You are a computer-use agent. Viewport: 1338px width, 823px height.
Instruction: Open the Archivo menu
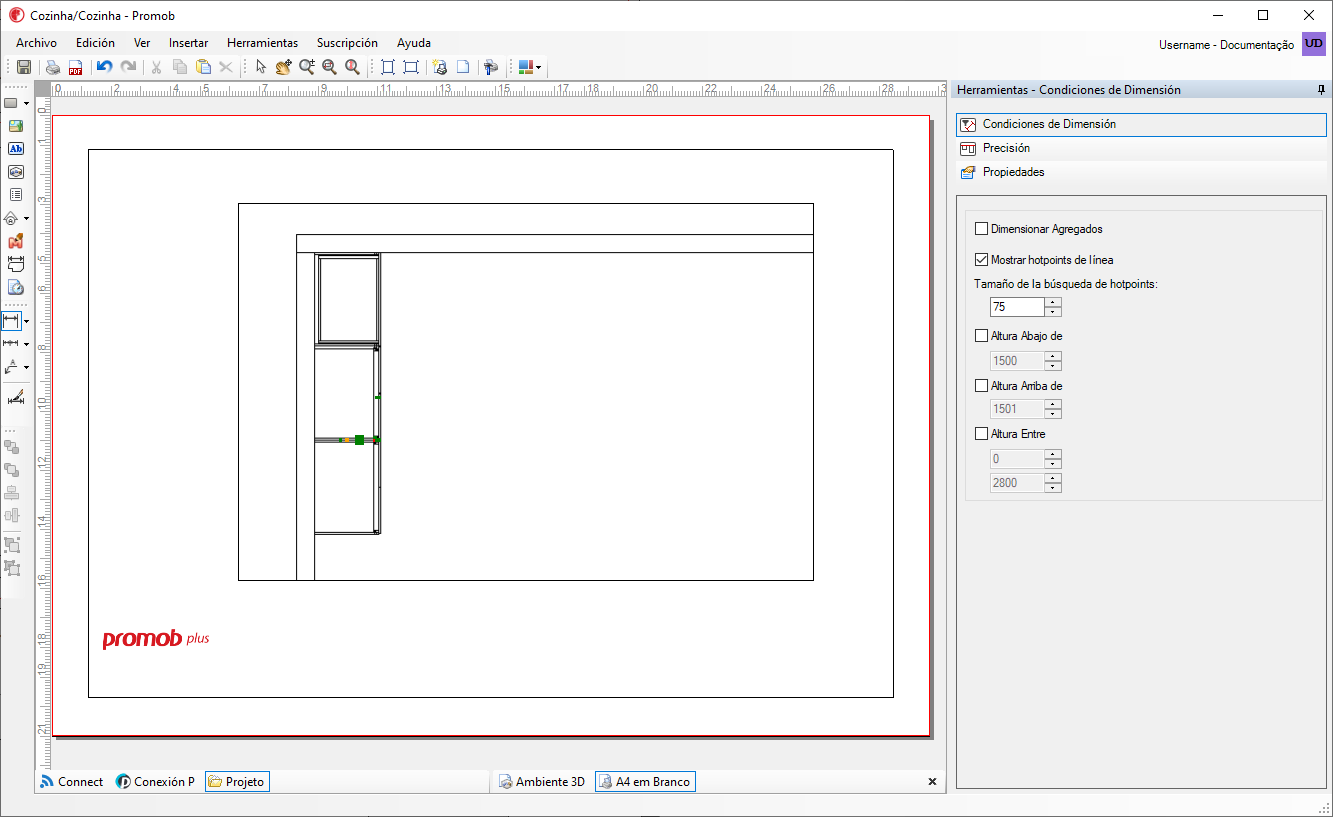[x=37, y=43]
